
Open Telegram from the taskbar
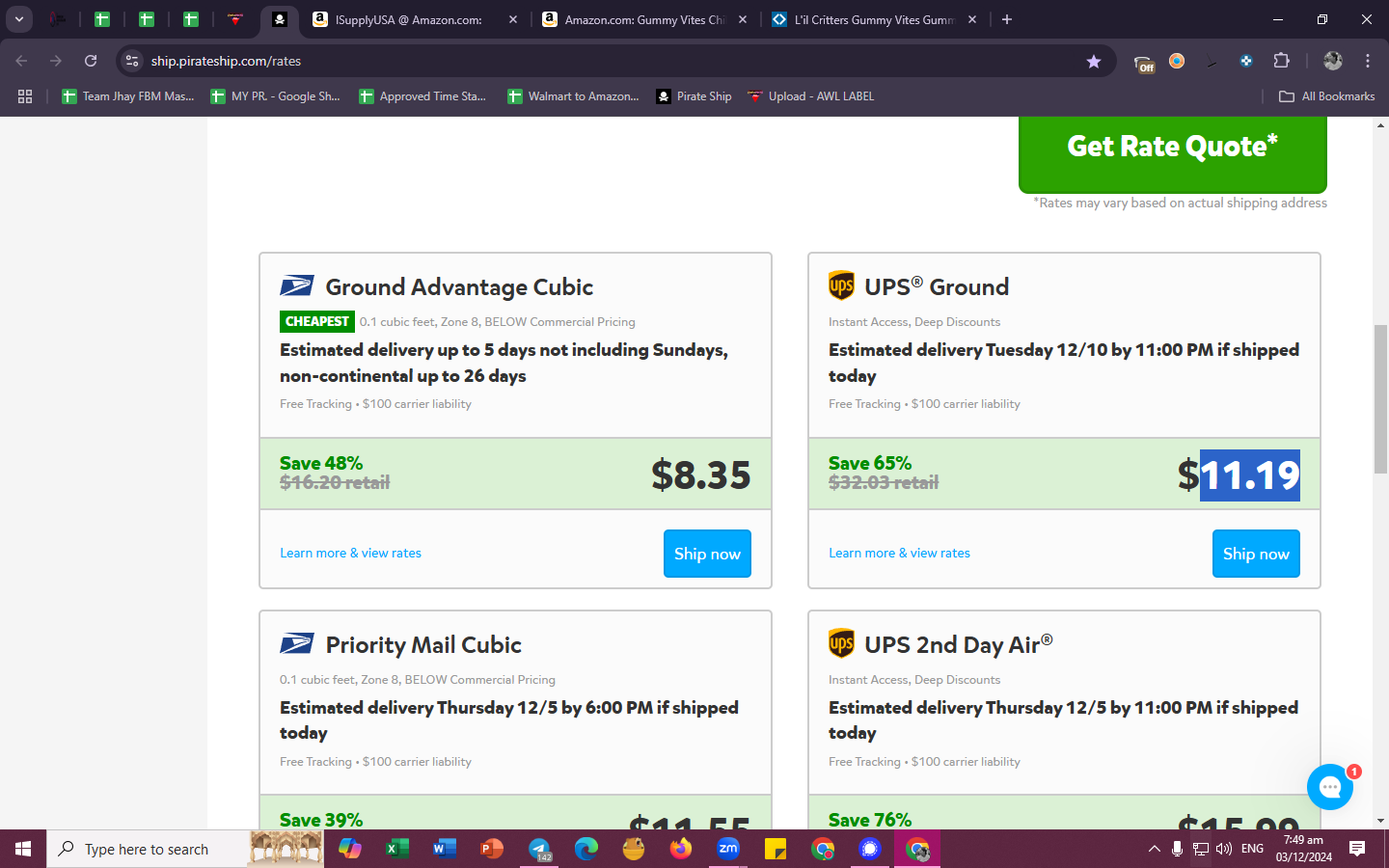pos(539,849)
